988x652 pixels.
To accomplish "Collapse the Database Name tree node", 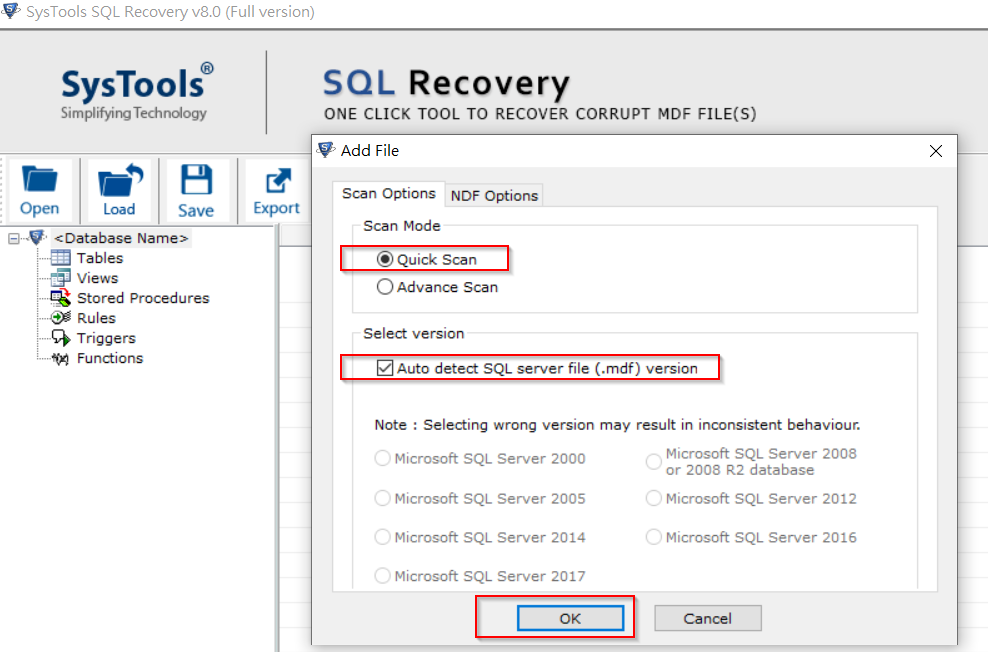I will click(13, 239).
